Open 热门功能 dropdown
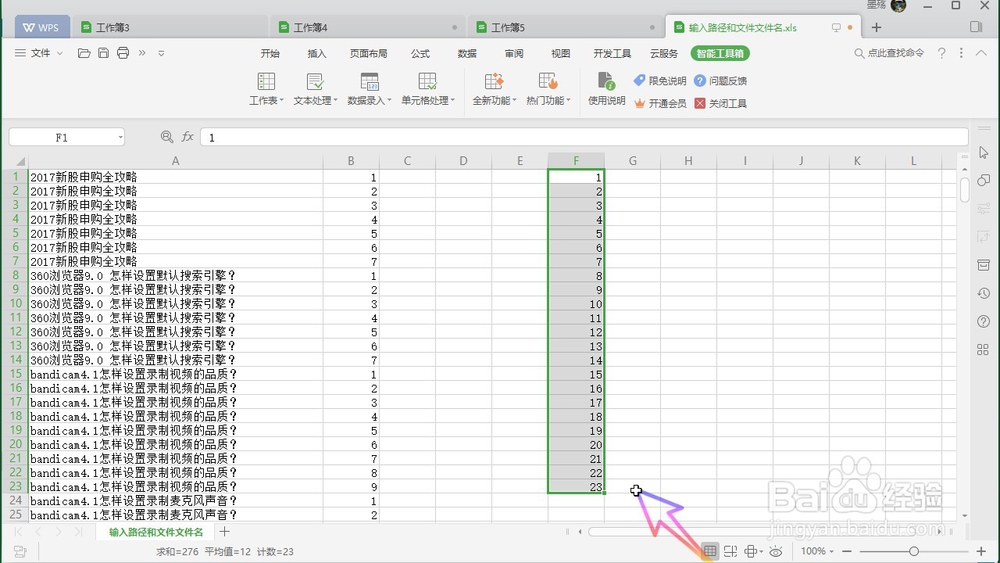This screenshot has height=563, width=1000. click(548, 89)
